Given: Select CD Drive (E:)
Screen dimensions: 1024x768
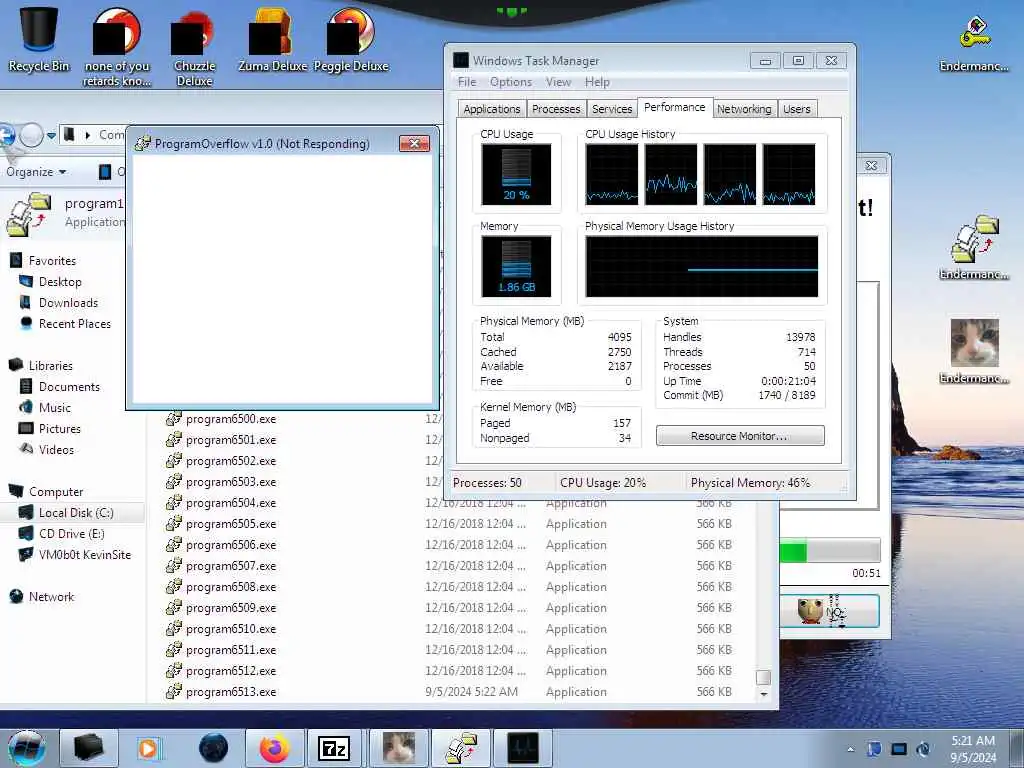Looking at the screenshot, I should point(71,534).
